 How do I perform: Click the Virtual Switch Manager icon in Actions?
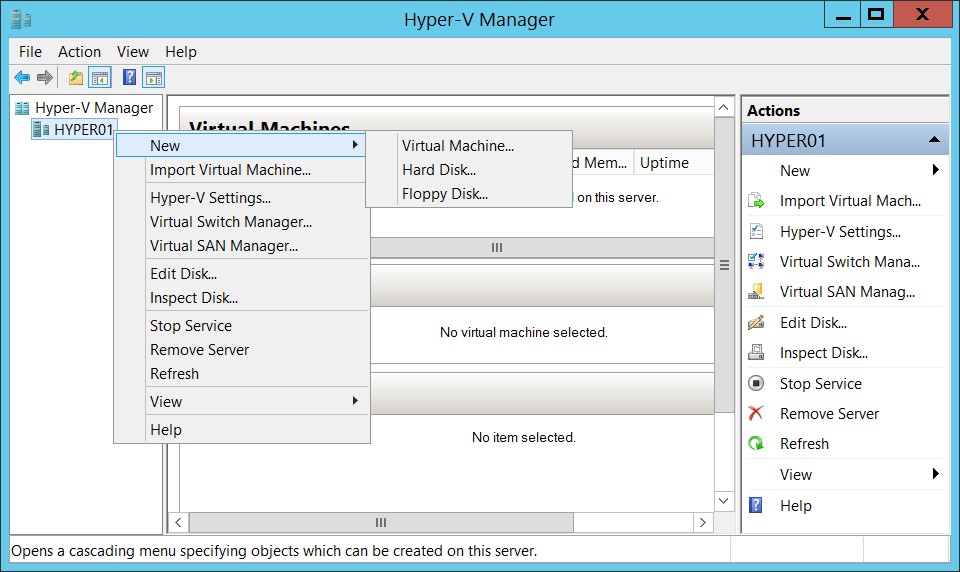pyautogui.click(x=756, y=262)
